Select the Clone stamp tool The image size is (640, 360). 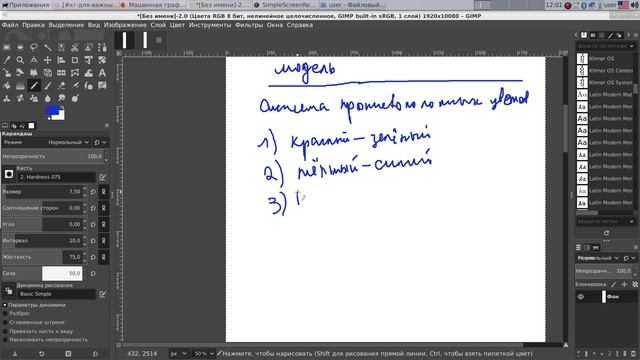[x=7, y=98]
